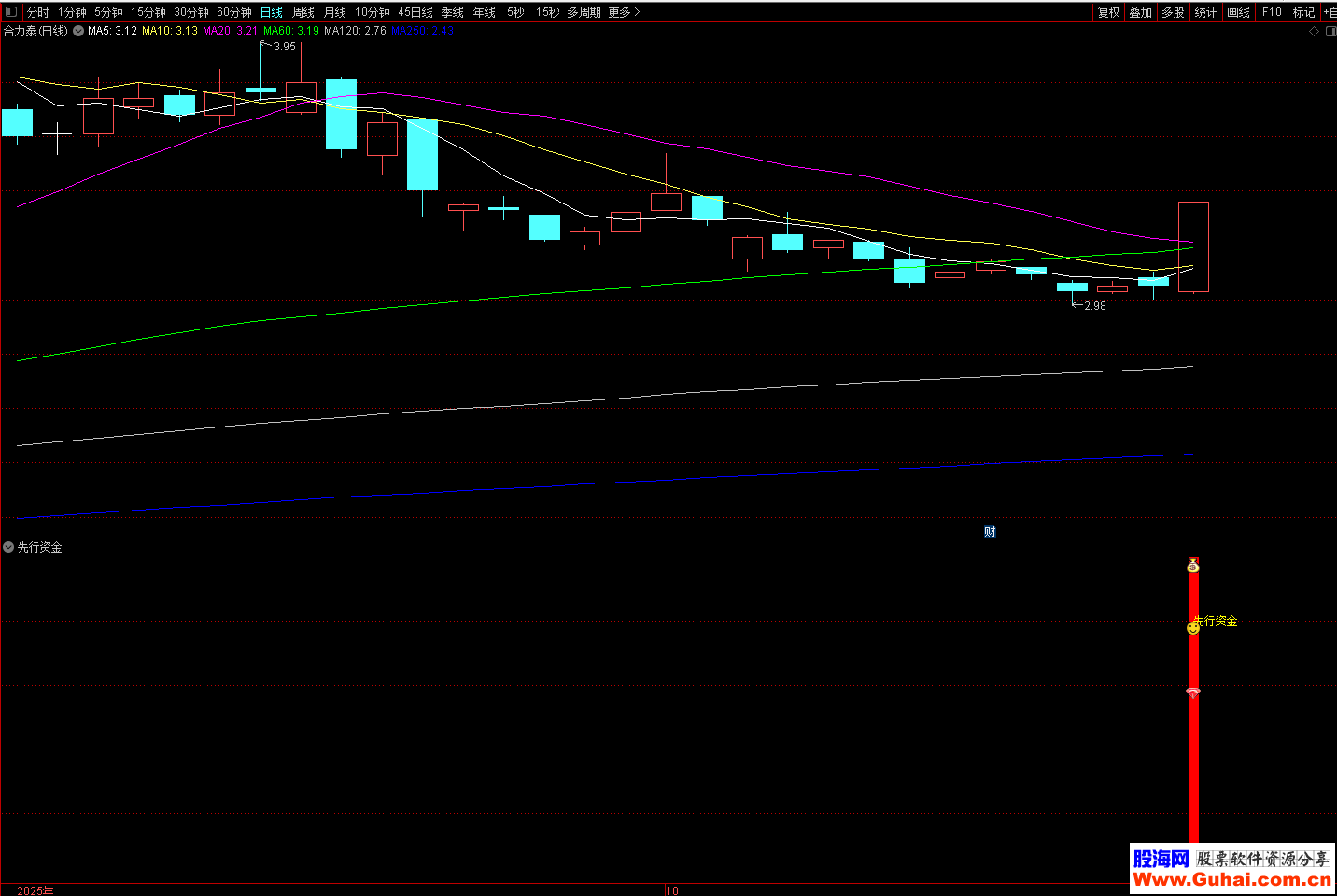Switch to the 分时 intraday tab
1337x896 pixels.
(38, 12)
